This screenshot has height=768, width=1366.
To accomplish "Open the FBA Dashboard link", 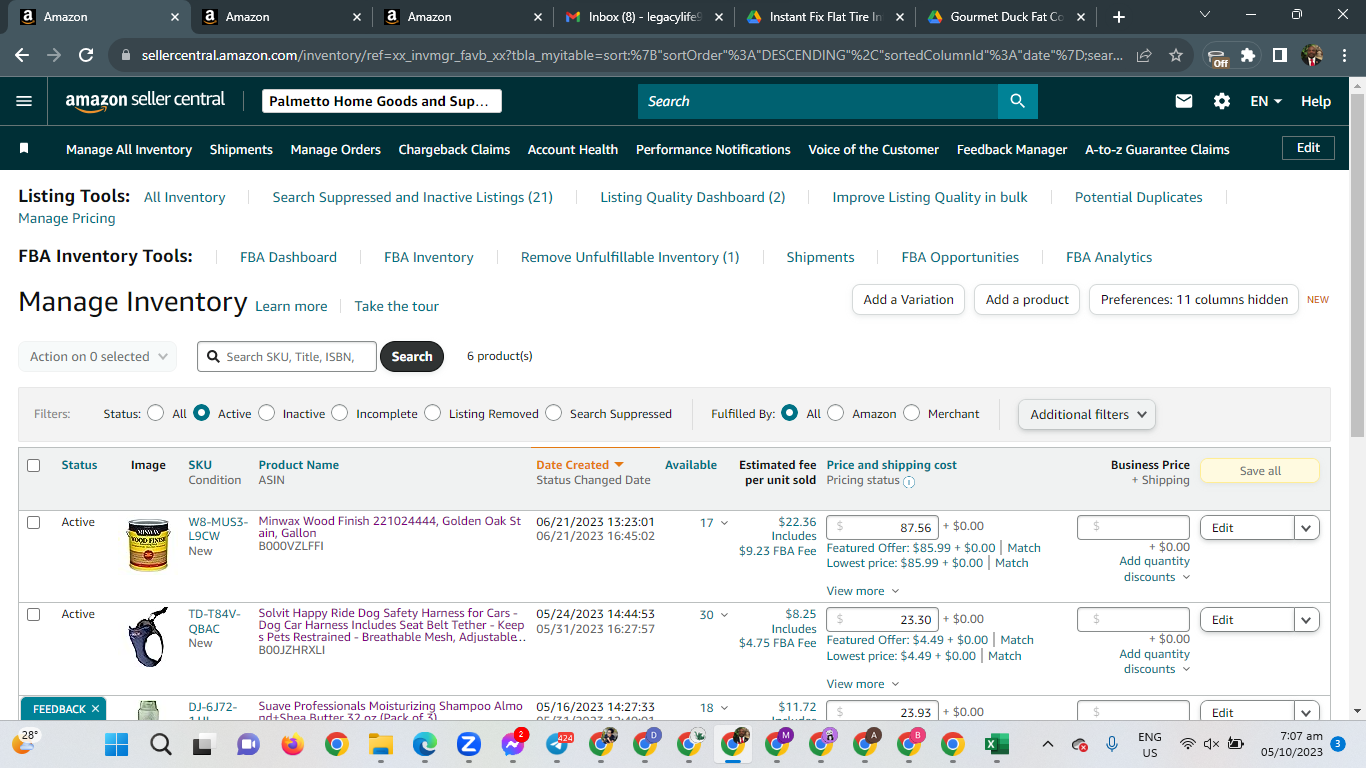I will (x=288, y=257).
